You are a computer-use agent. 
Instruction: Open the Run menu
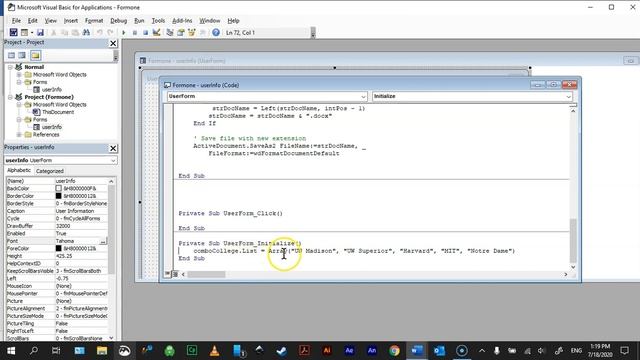tap(139, 20)
